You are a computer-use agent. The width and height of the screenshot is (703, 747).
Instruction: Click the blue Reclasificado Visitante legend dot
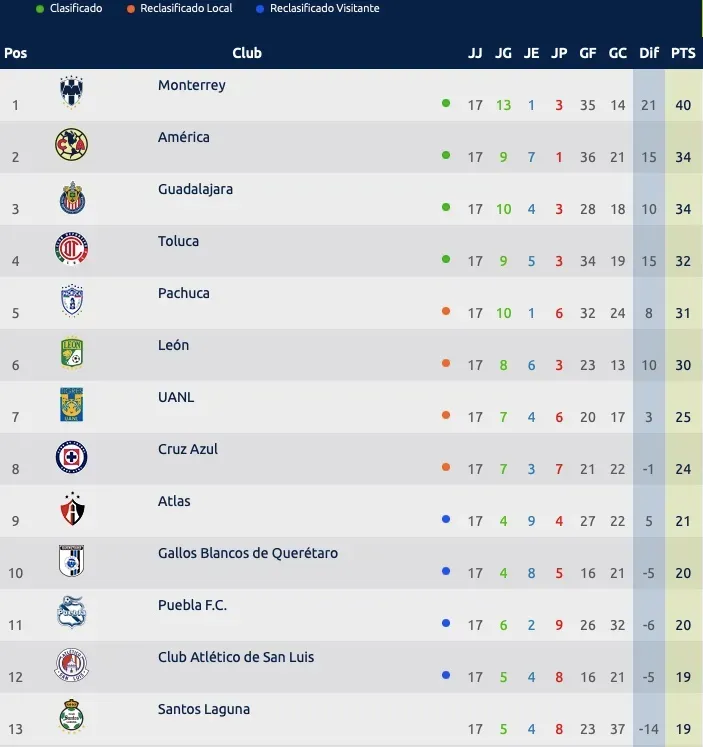pos(259,9)
